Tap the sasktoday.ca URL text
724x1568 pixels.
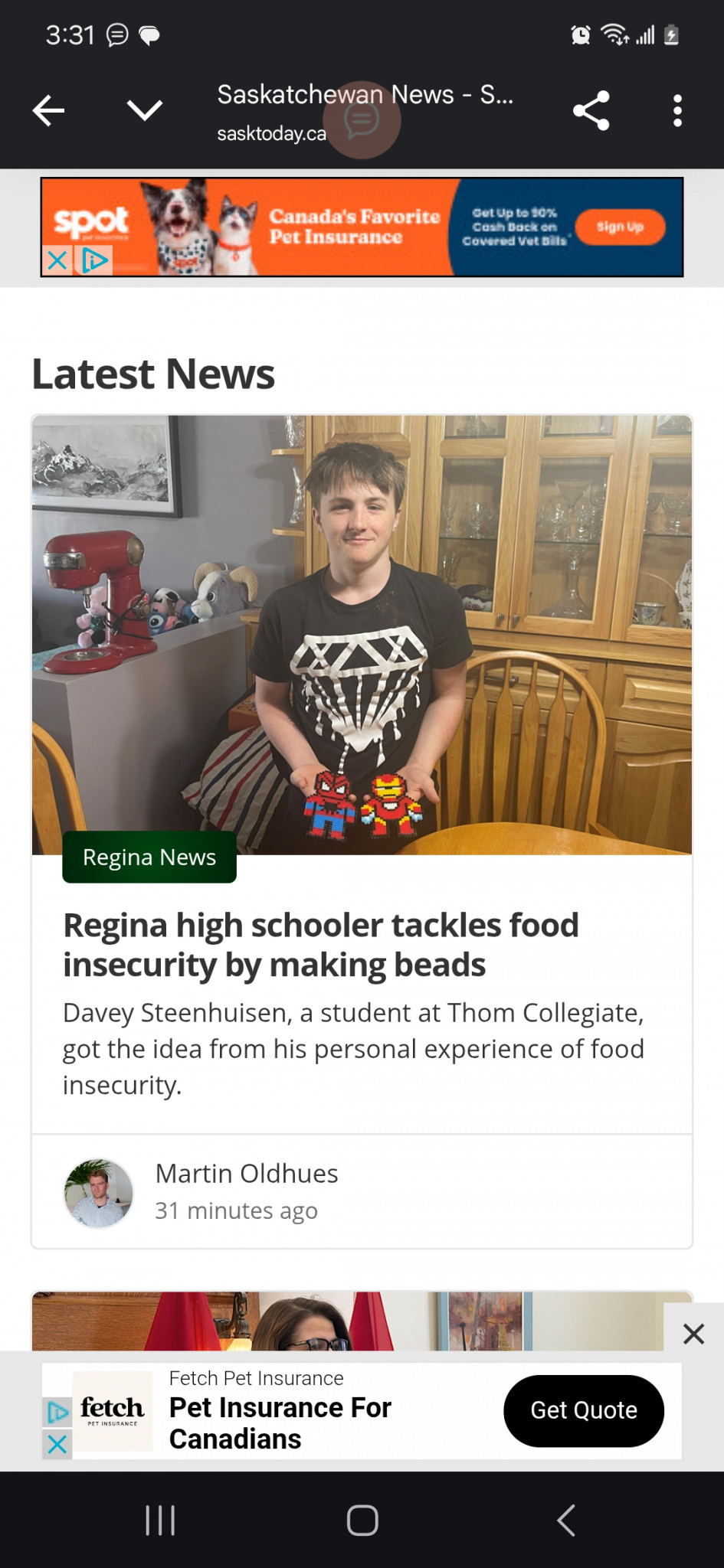(x=272, y=133)
